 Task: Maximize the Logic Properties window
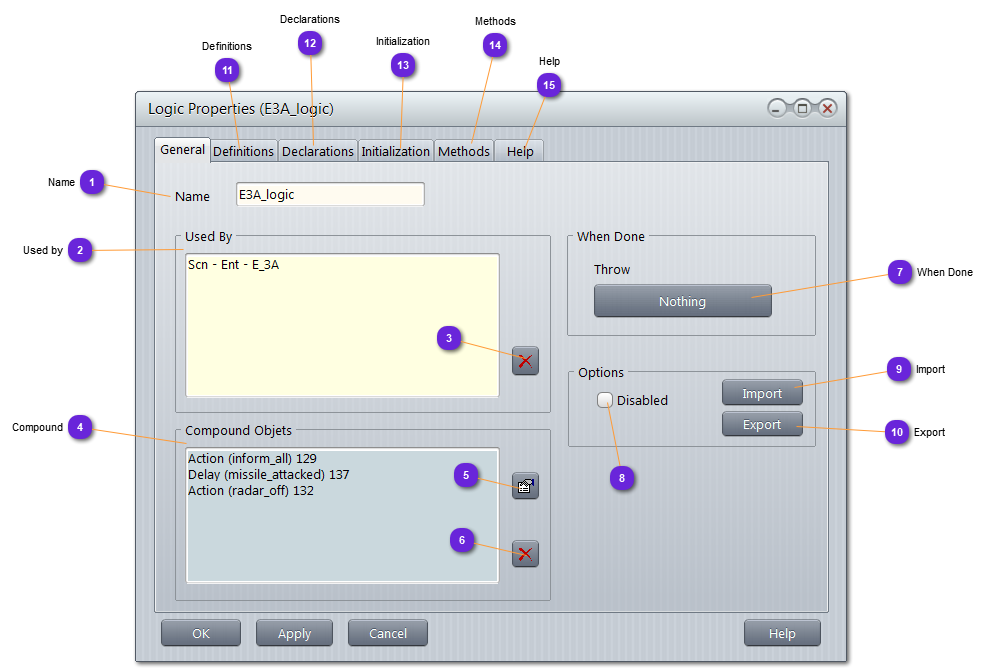[802, 108]
